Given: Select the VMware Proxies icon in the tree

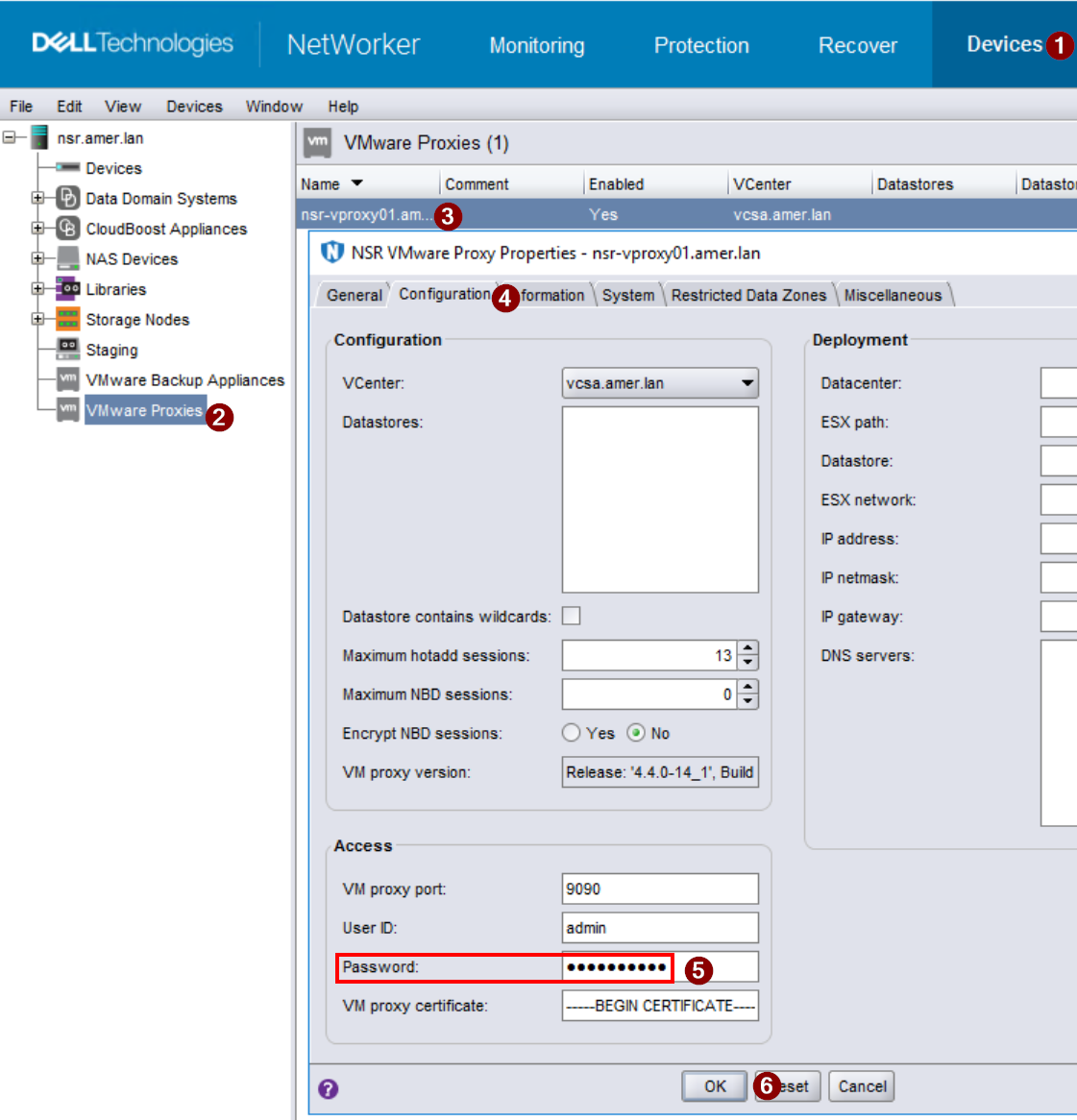Looking at the screenshot, I should 67,410.
